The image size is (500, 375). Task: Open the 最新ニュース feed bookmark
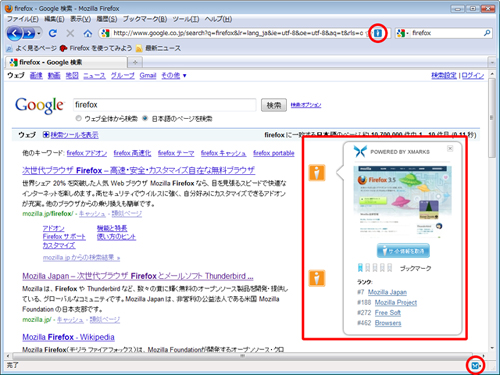[158, 48]
